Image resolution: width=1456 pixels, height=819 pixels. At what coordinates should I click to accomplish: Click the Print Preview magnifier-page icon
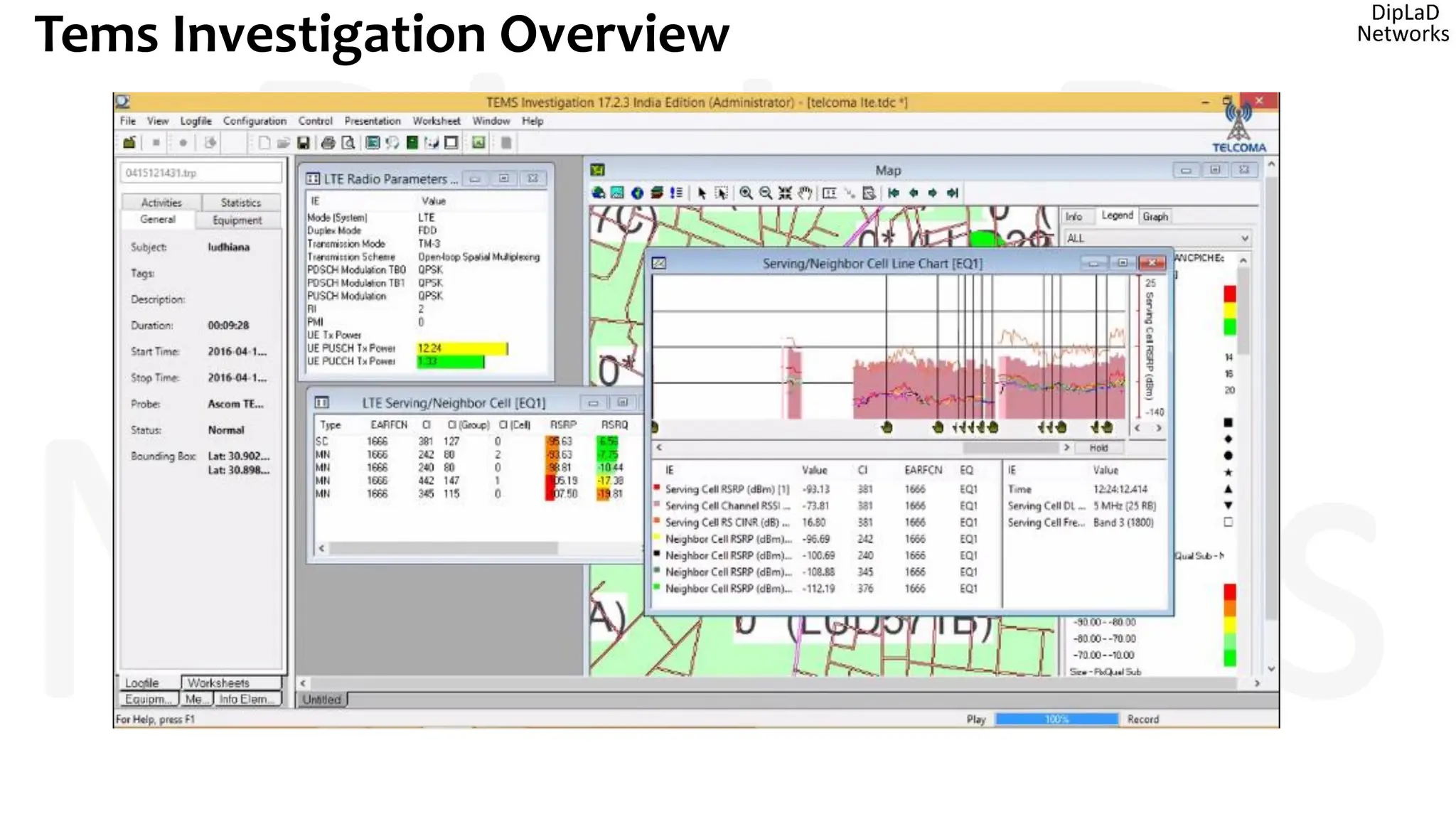coord(348,143)
